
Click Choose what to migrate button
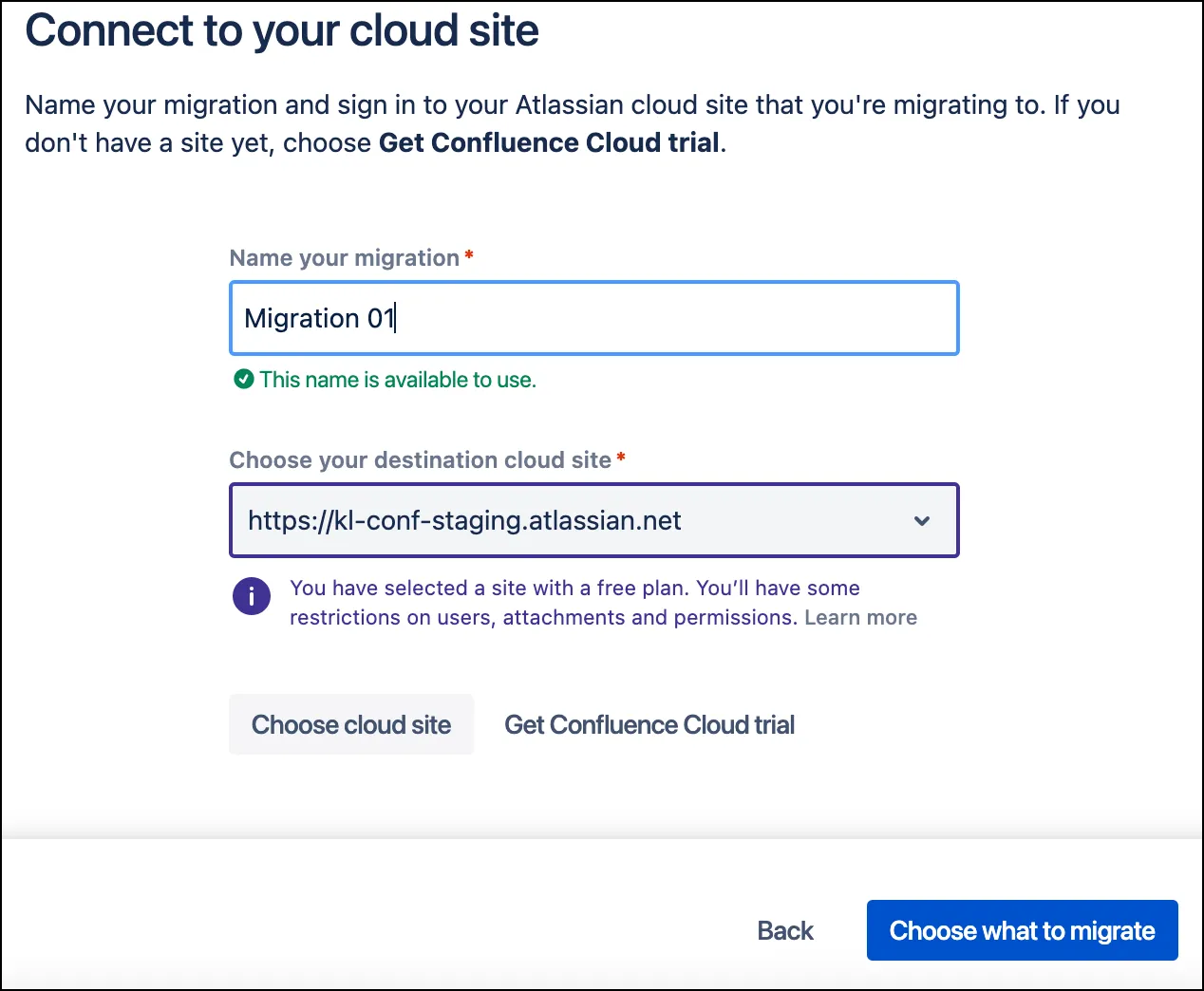coord(1022,930)
